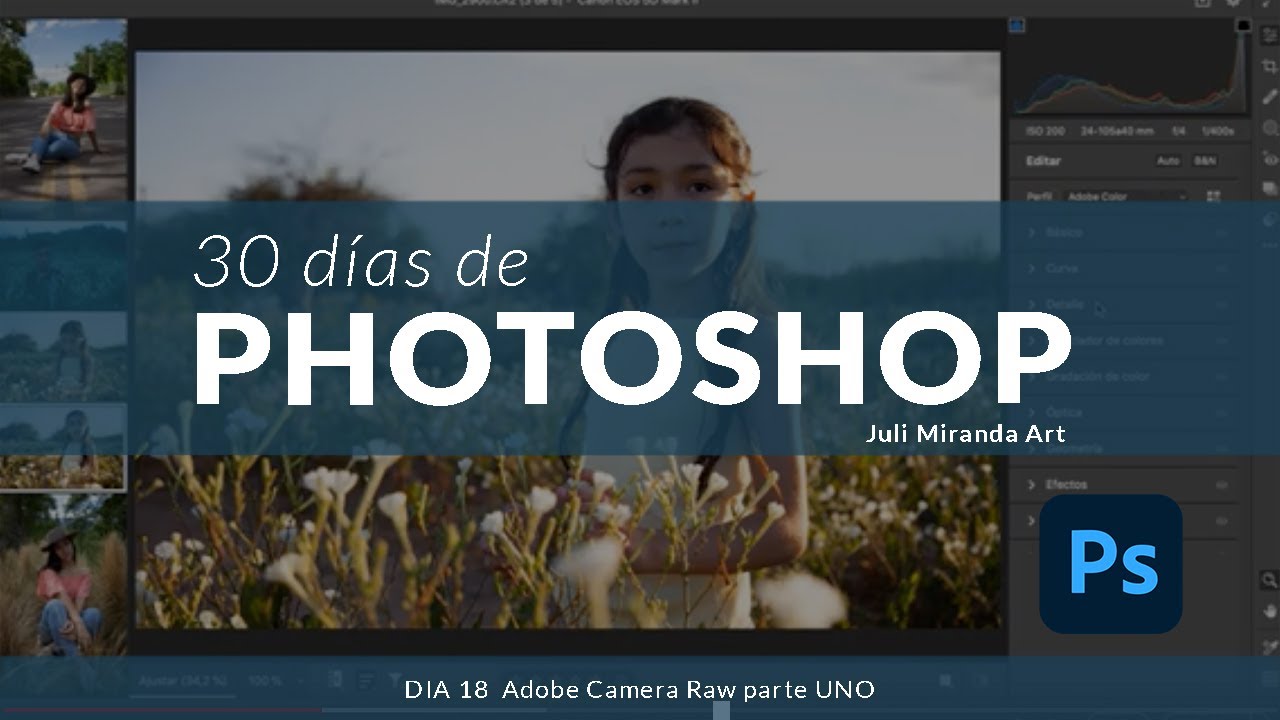Toggle the shadow clipping warning on the histogram
1280x720 pixels.
point(1017,24)
